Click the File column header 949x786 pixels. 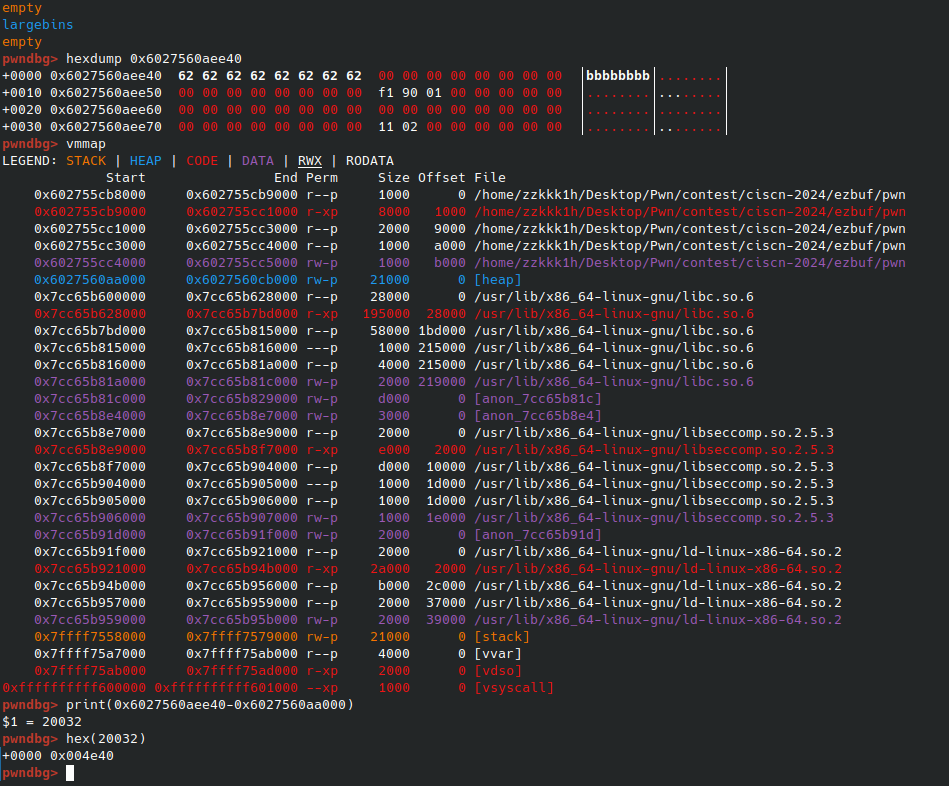click(490, 178)
